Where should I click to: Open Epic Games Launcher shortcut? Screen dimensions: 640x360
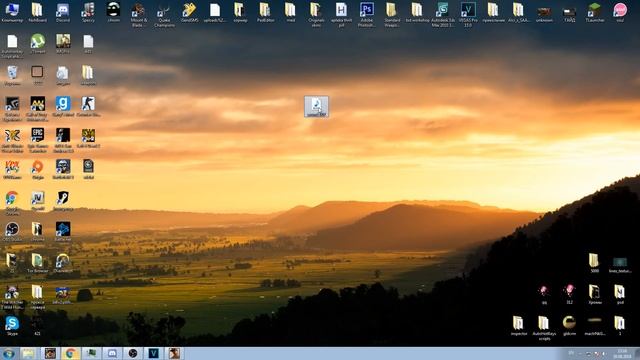click(38, 140)
